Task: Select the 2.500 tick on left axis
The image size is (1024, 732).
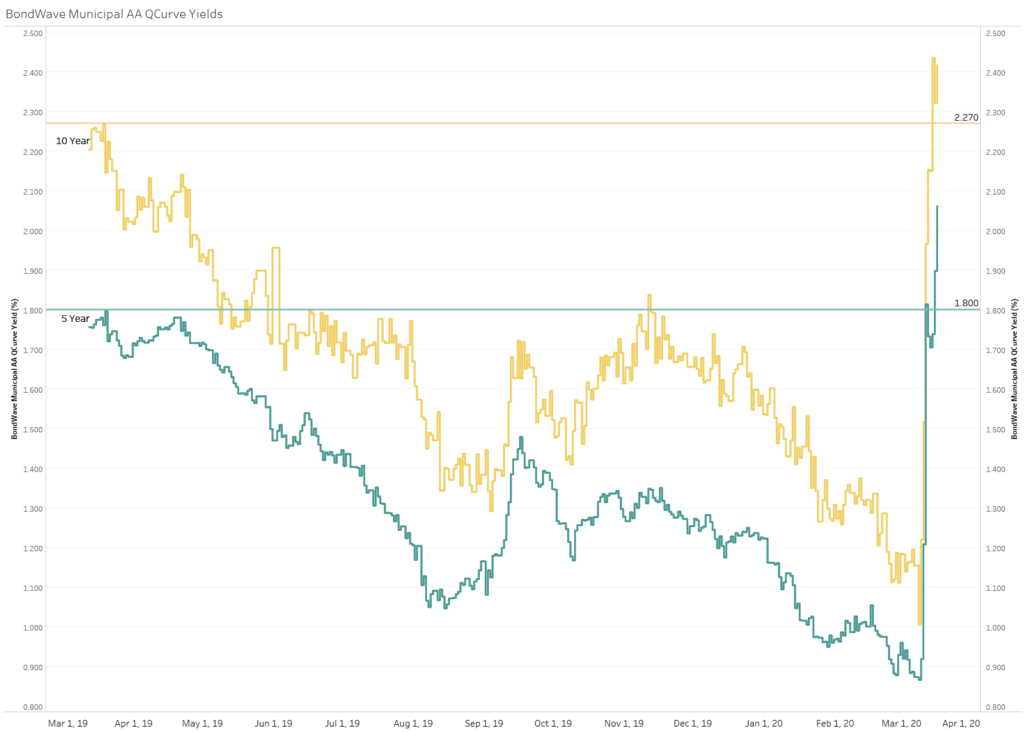Action: click(33, 33)
